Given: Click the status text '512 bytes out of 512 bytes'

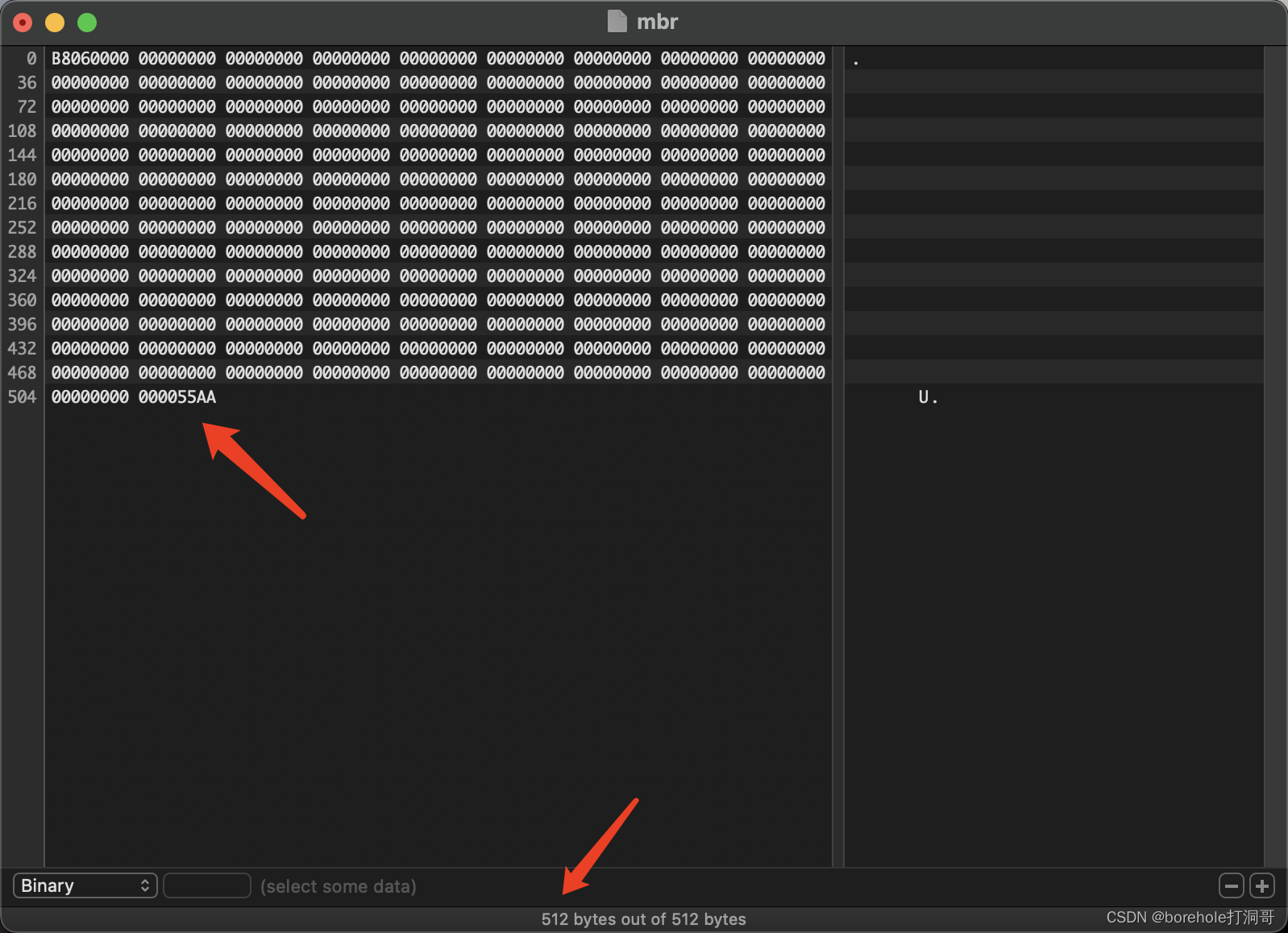Looking at the screenshot, I should (x=643, y=919).
